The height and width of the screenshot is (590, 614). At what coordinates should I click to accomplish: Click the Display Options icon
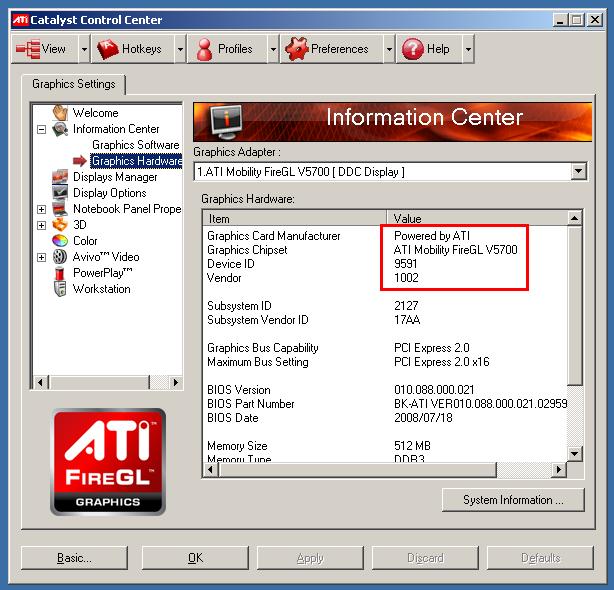point(60,193)
